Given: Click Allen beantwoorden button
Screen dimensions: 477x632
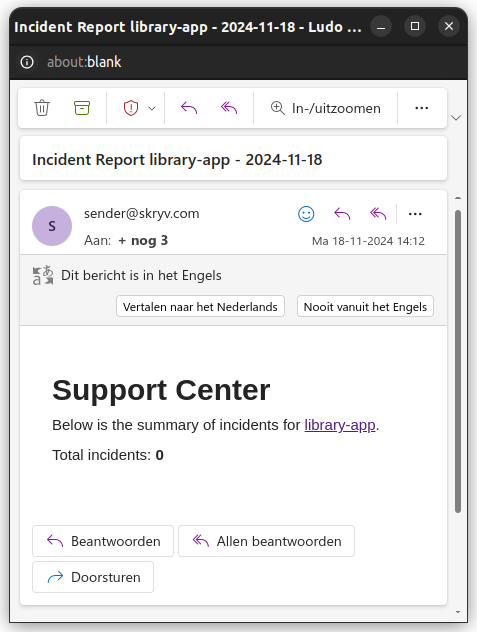Looking at the screenshot, I should coord(267,541).
